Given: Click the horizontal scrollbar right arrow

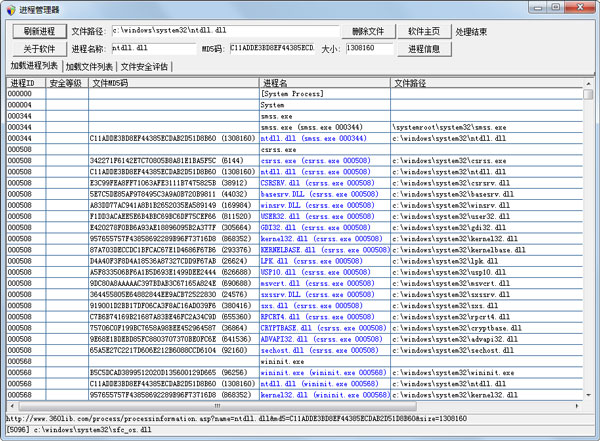Looking at the screenshot, I should 577,406.
